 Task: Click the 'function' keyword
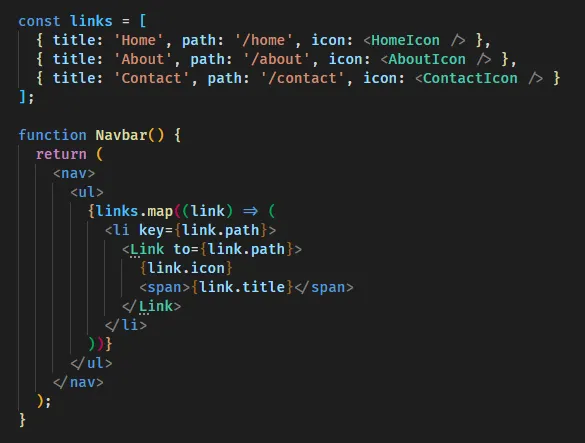point(52,135)
